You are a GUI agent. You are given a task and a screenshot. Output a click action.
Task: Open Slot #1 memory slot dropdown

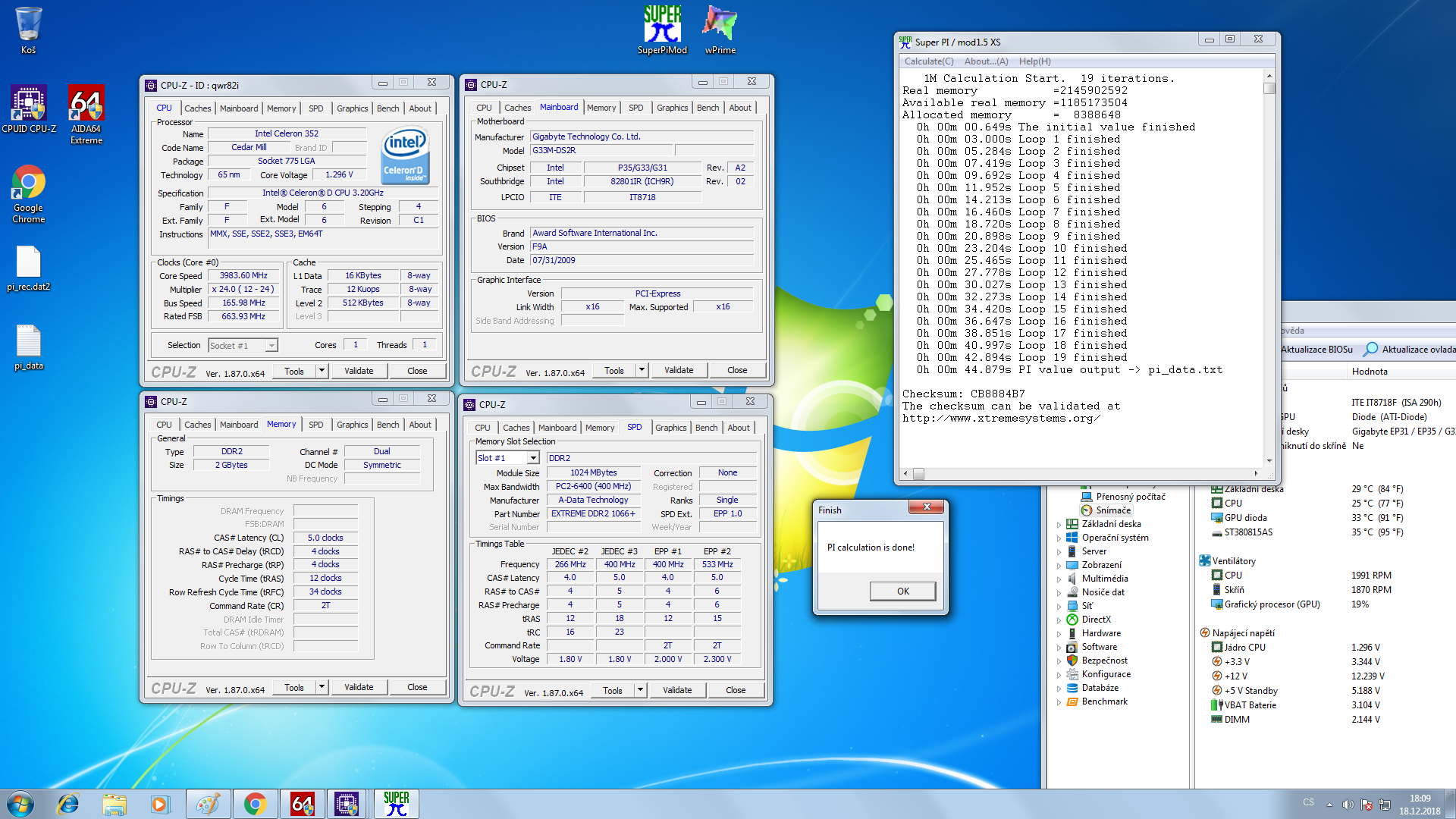(x=533, y=458)
